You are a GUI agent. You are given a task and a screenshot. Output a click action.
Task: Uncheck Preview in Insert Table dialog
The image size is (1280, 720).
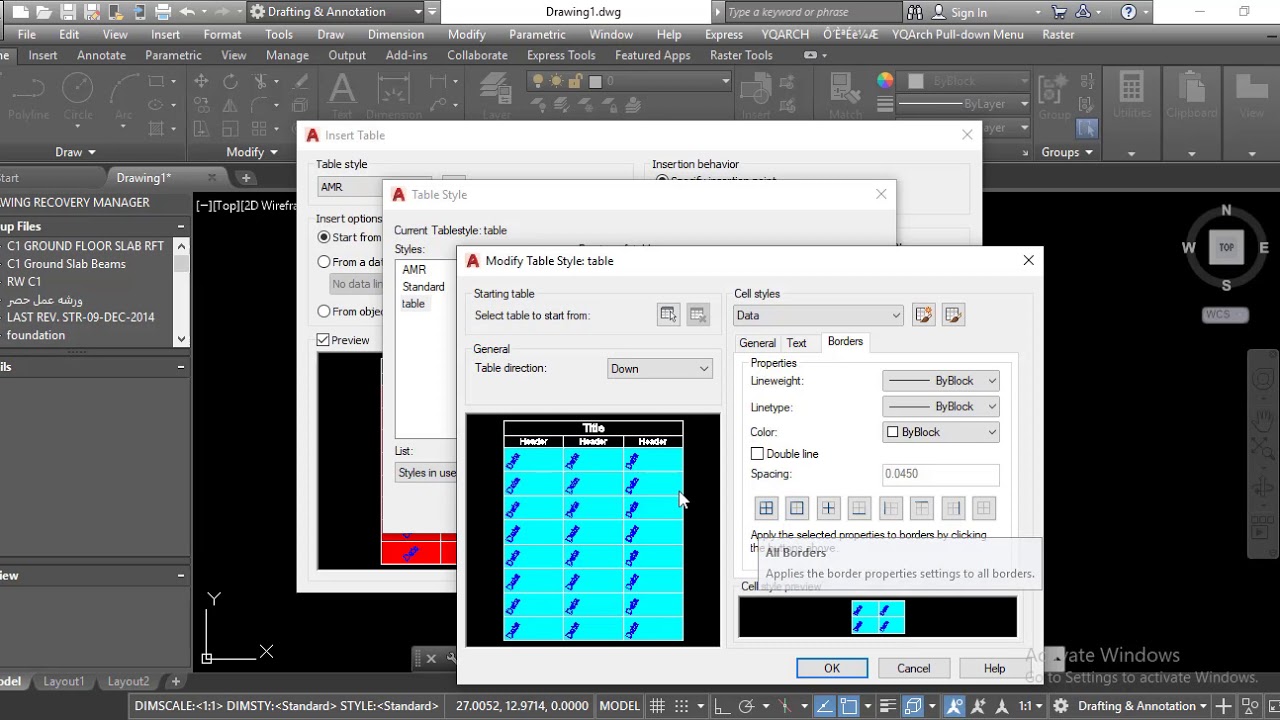[323, 340]
